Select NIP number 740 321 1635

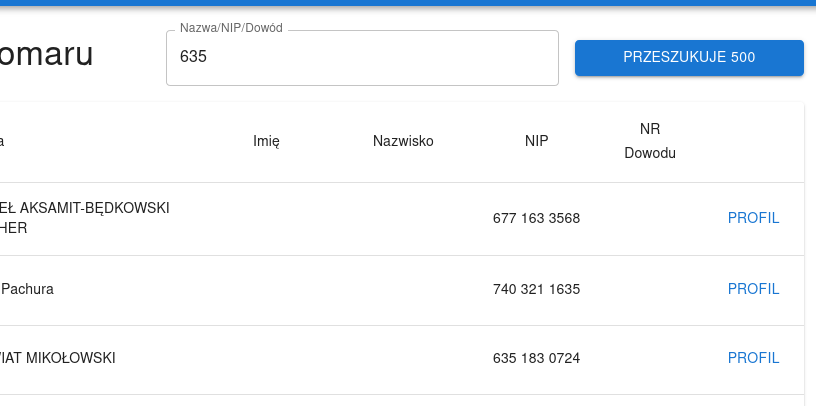click(x=536, y=289)
